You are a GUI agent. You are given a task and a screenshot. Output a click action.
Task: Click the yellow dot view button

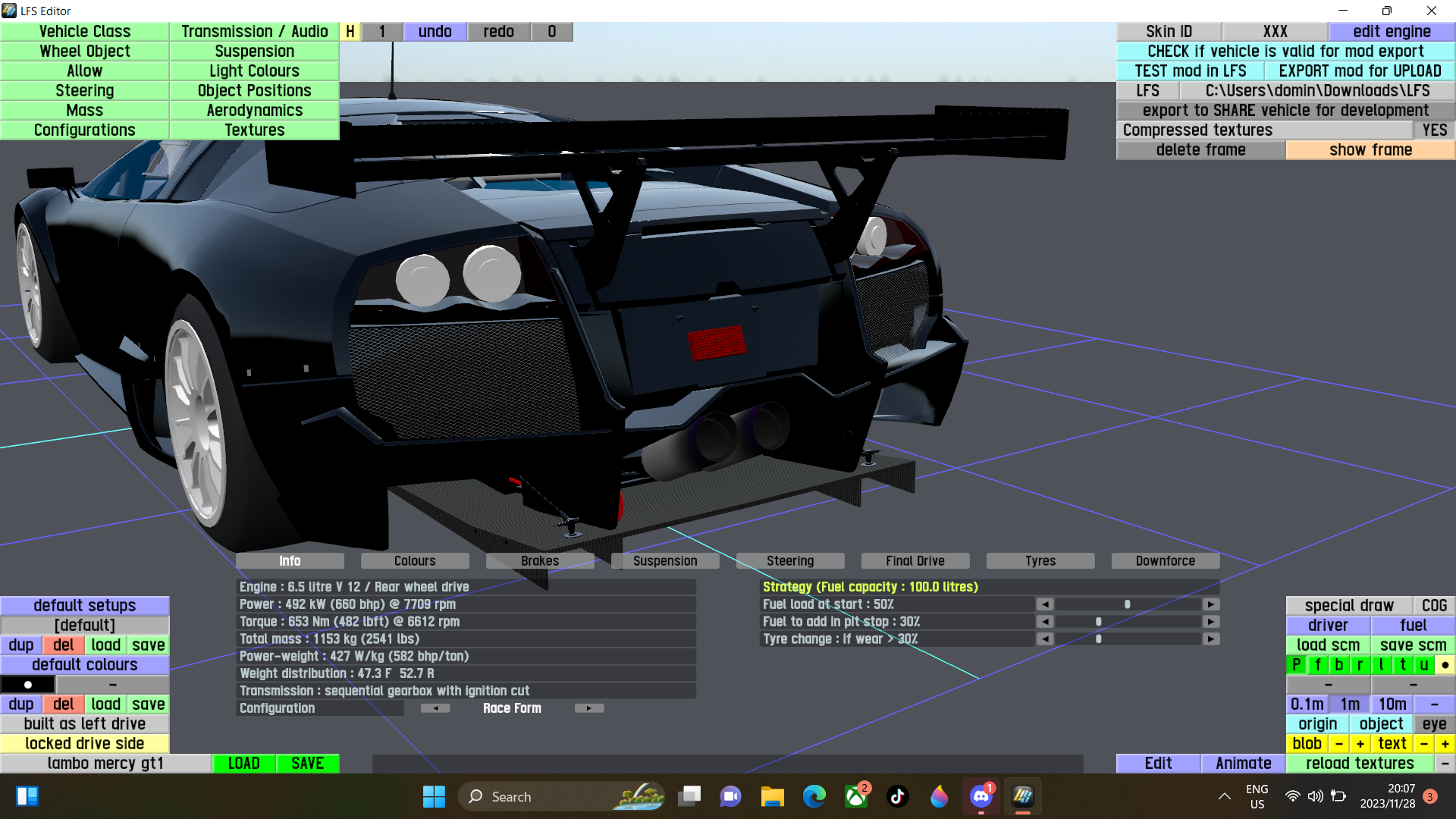(x=1445, y=665)
